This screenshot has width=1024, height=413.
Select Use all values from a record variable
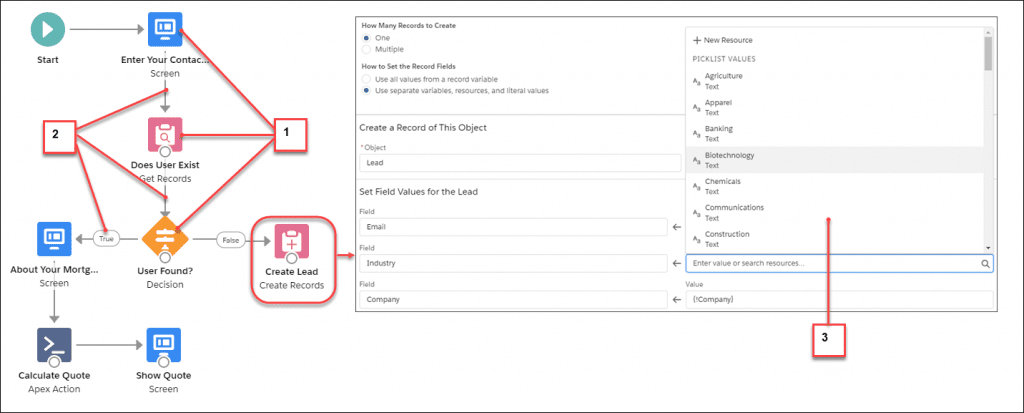[x=367, y=78]
